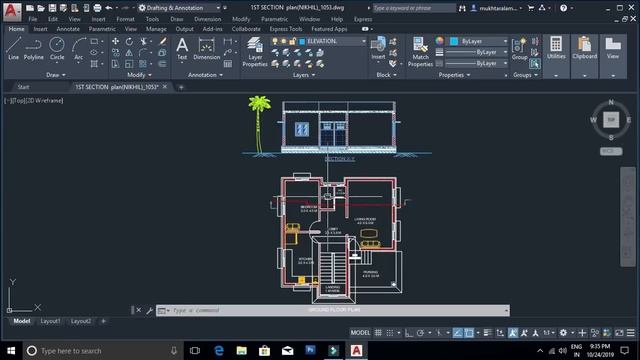The width and height of the screenshot is (640, 360).
Task: Expand the Layers panel
Action: (x=304, y=75)
